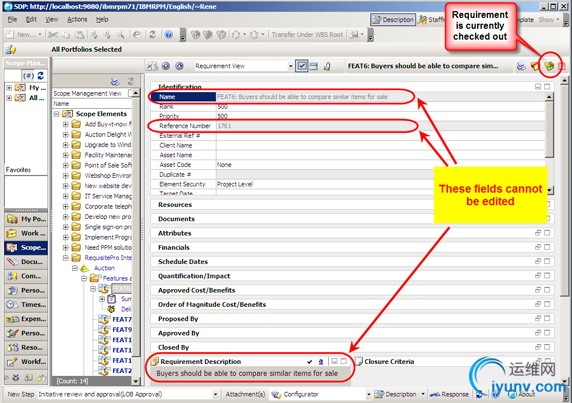Open the Closed By section
Viewport: 572px width, 403px height.
[x=173, y=347]
